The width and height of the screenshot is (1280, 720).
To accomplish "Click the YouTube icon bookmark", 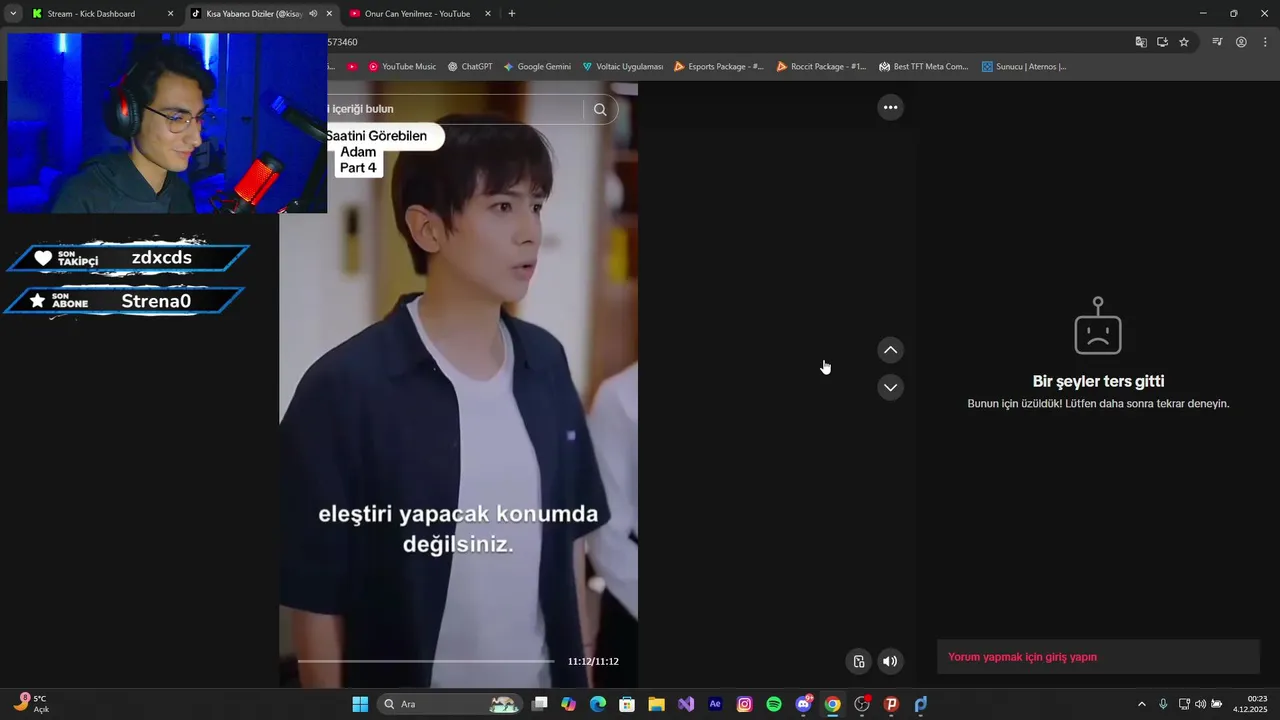I will pos(352,67).
